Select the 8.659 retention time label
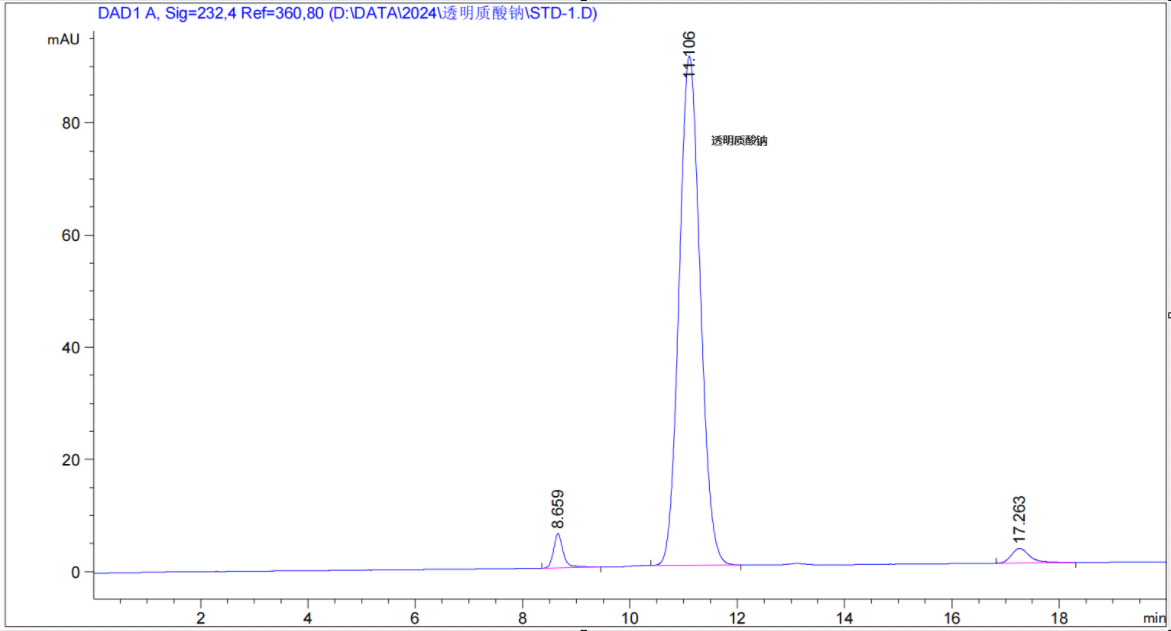The width and height of the screenshot is (1171, 631). [557, 508]
